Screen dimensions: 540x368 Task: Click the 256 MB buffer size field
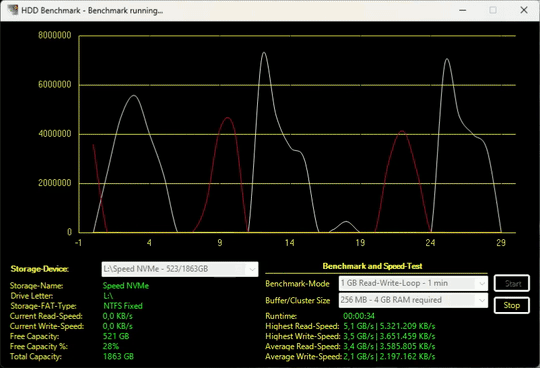point(413,300)
